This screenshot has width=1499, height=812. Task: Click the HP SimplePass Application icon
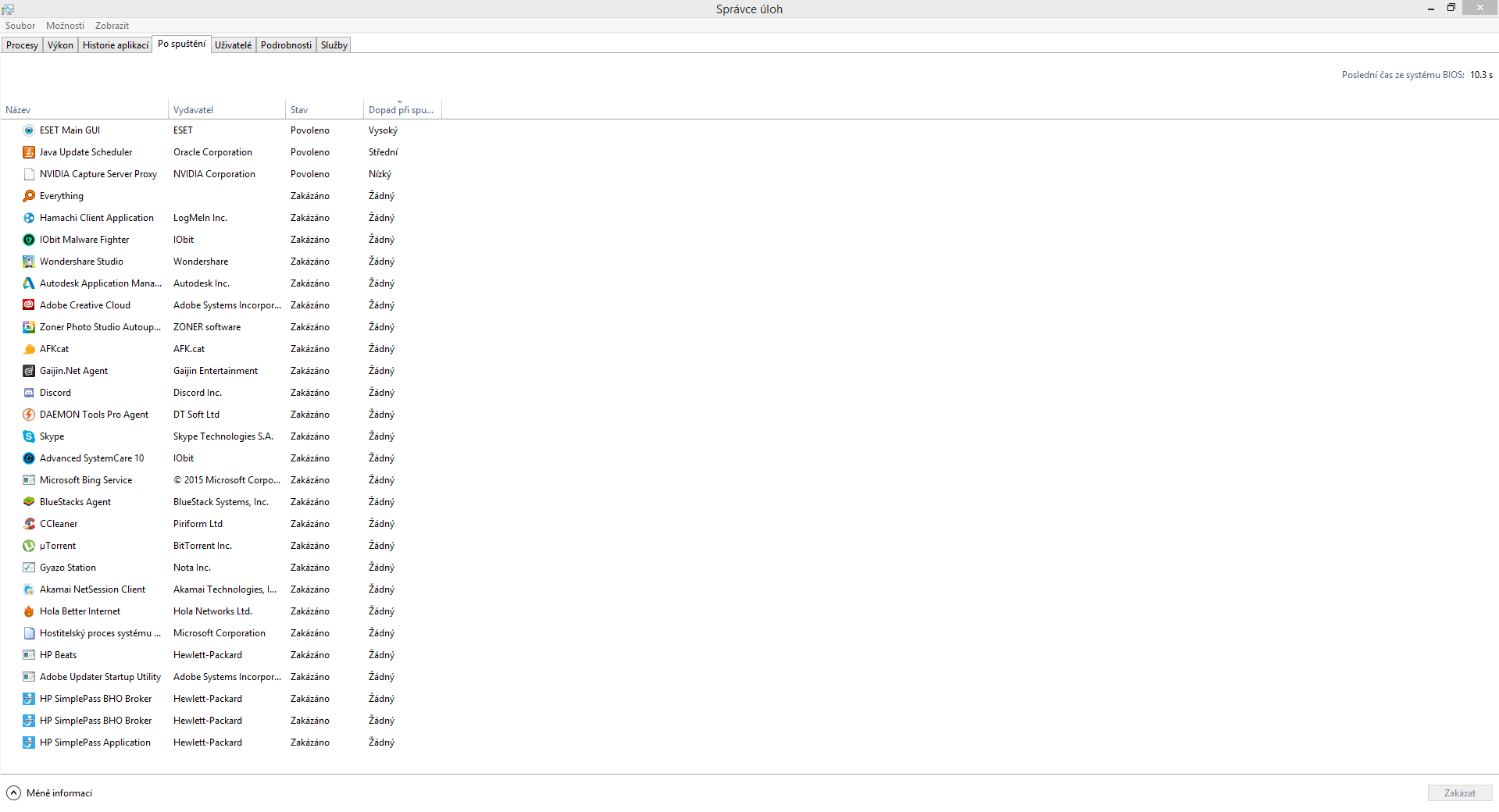click(x=29, y=743)
